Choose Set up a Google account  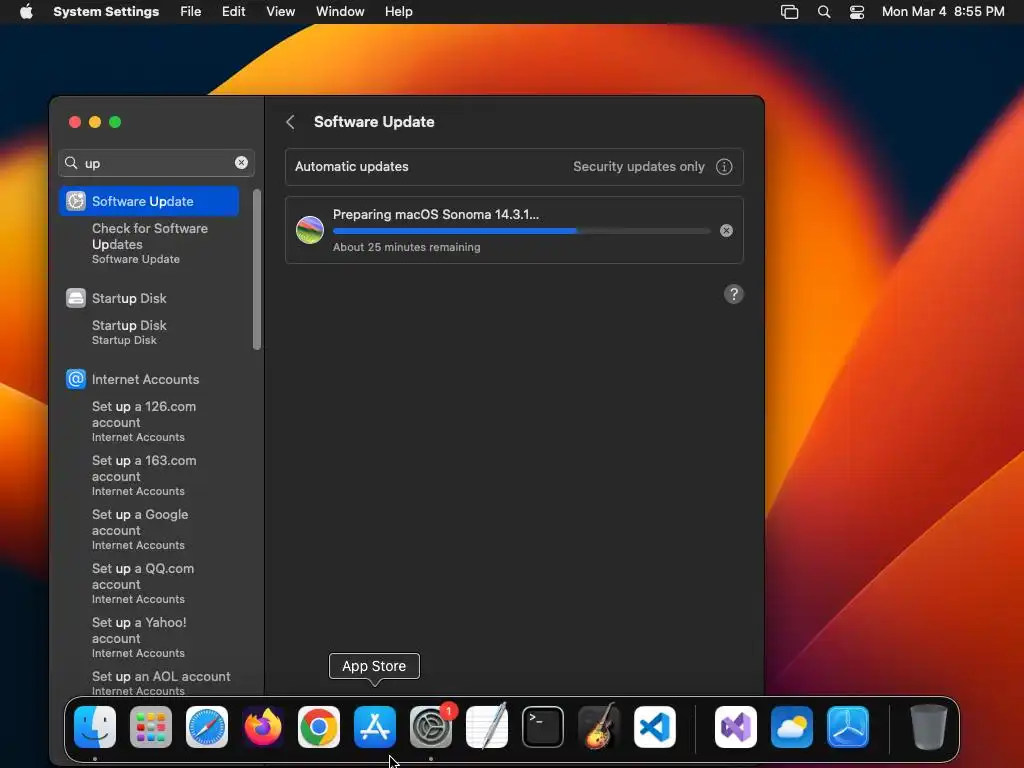pos(140,529)
